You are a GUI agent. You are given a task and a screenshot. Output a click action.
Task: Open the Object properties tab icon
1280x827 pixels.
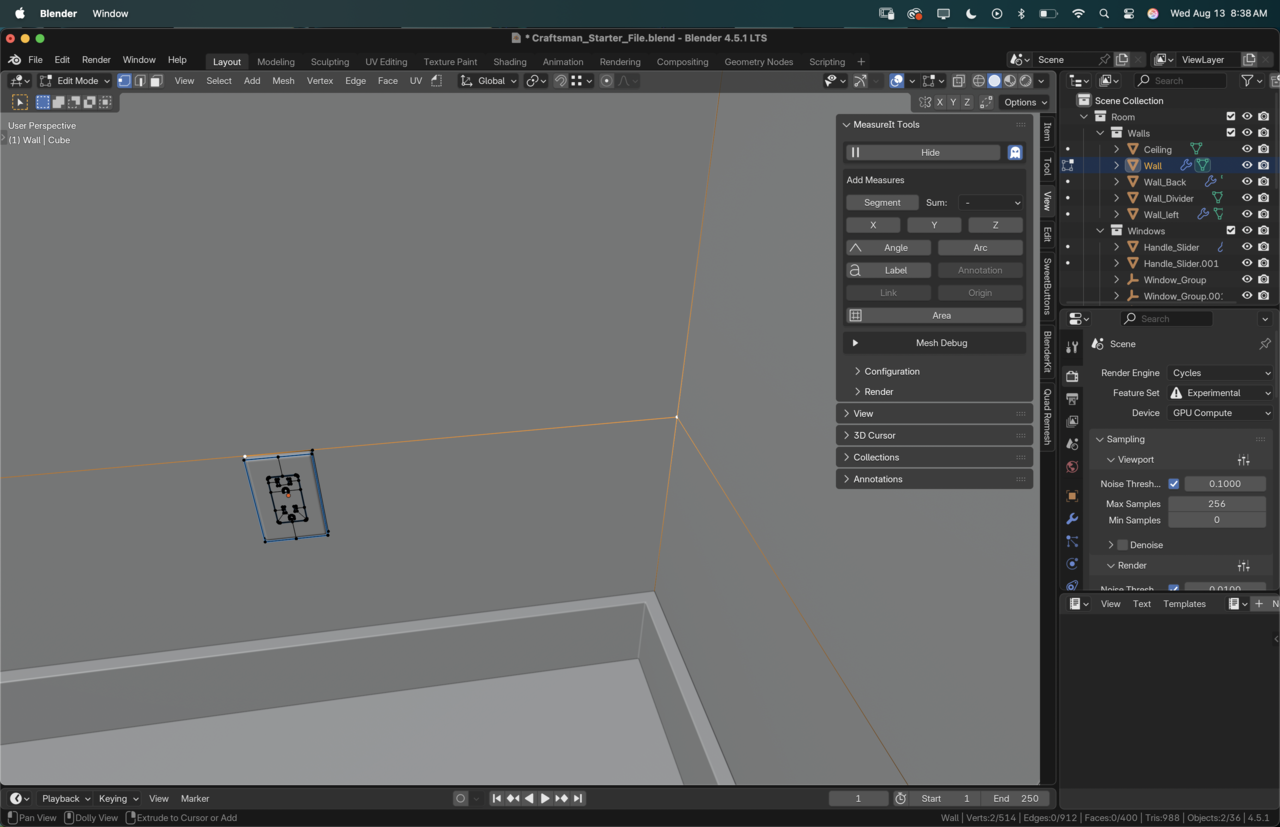coord(1072,496)
